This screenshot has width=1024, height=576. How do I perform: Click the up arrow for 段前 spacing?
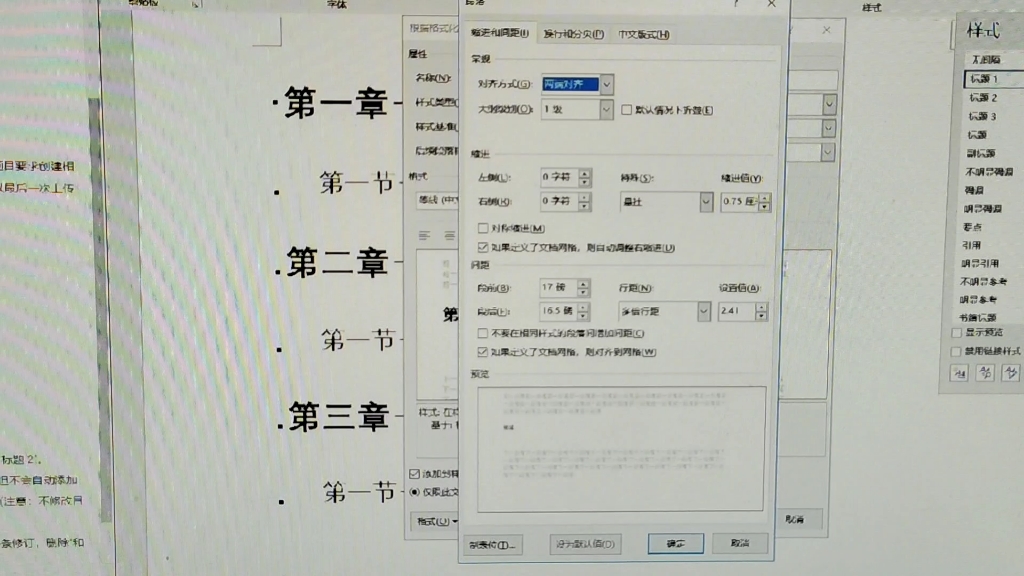pos(583,283)
